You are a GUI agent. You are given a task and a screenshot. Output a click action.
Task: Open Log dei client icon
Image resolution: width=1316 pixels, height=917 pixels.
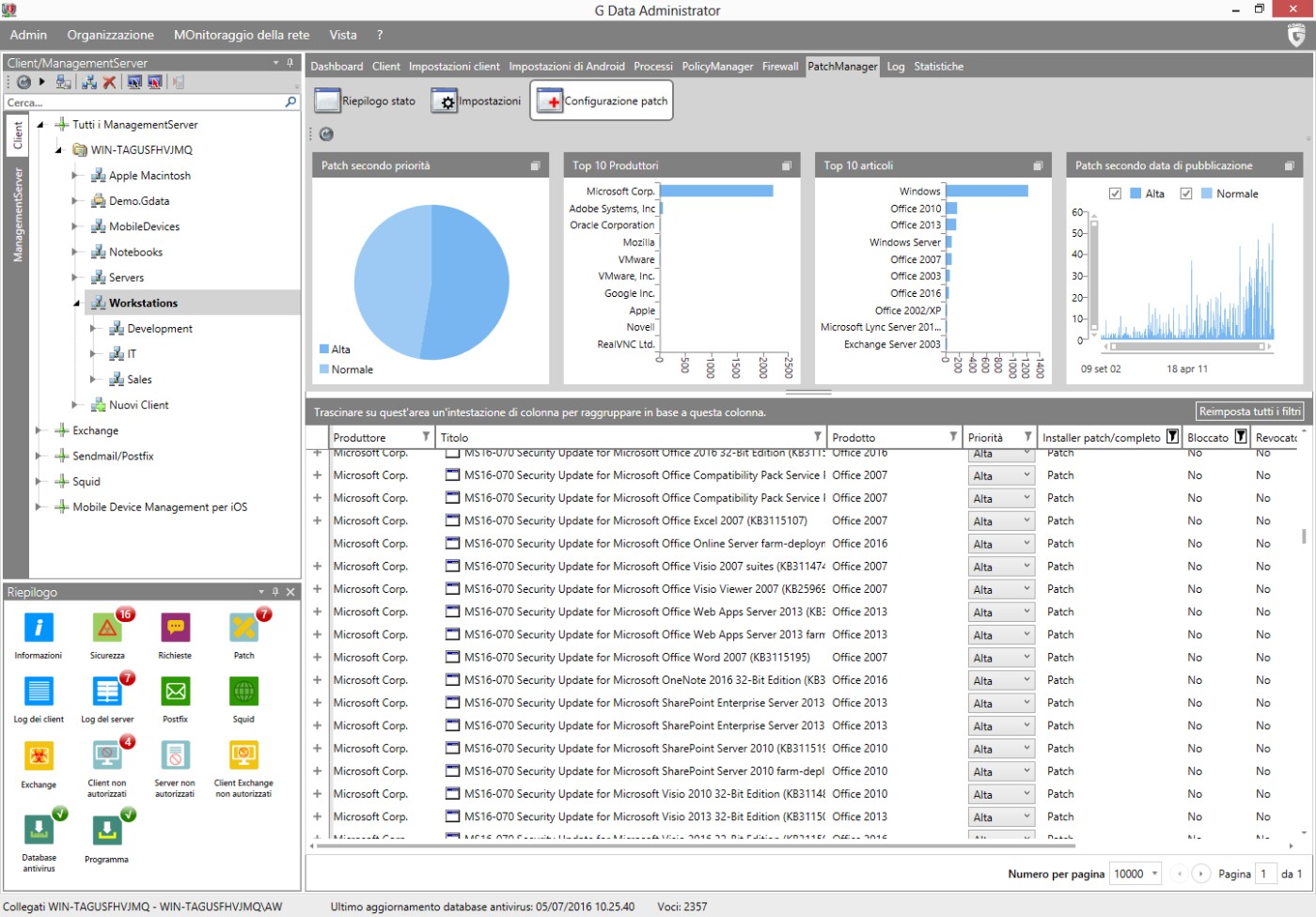tap(39, 692)
